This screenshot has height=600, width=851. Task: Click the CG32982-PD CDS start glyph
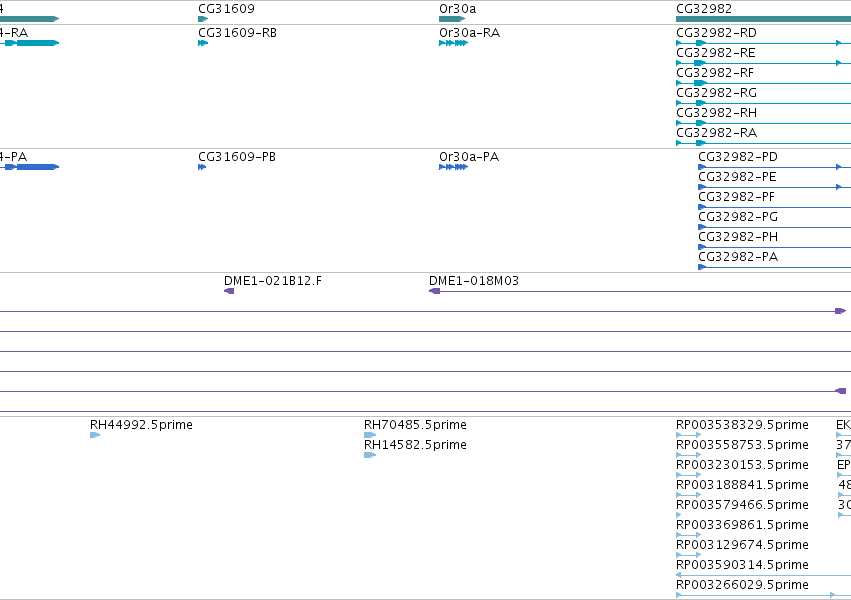[702, 167]
